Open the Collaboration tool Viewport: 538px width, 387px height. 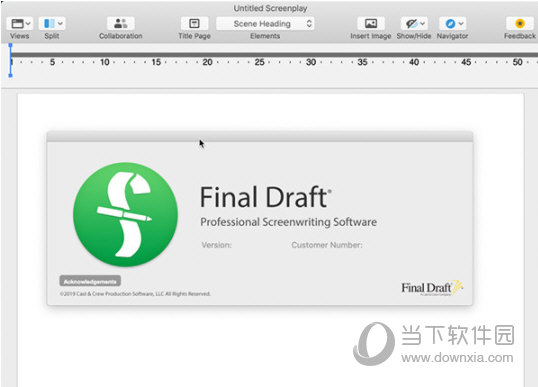(x=120, y=23)
